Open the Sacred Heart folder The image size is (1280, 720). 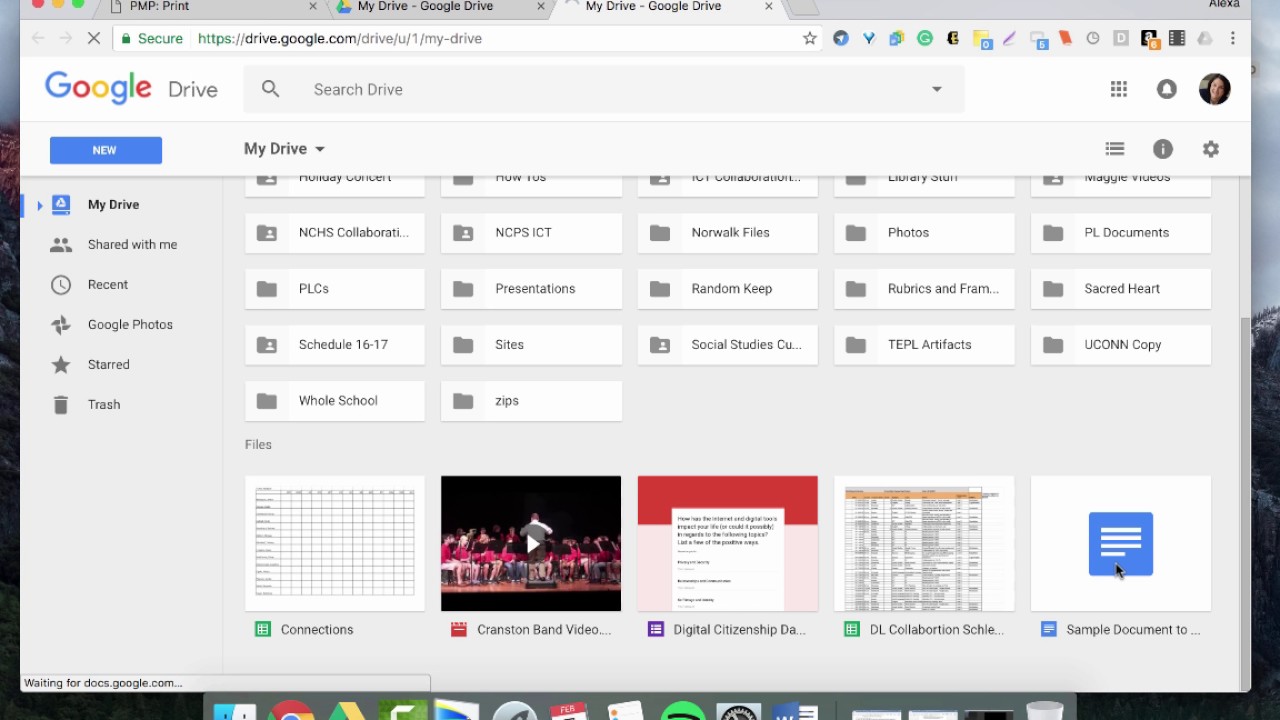click(1121, 288)
